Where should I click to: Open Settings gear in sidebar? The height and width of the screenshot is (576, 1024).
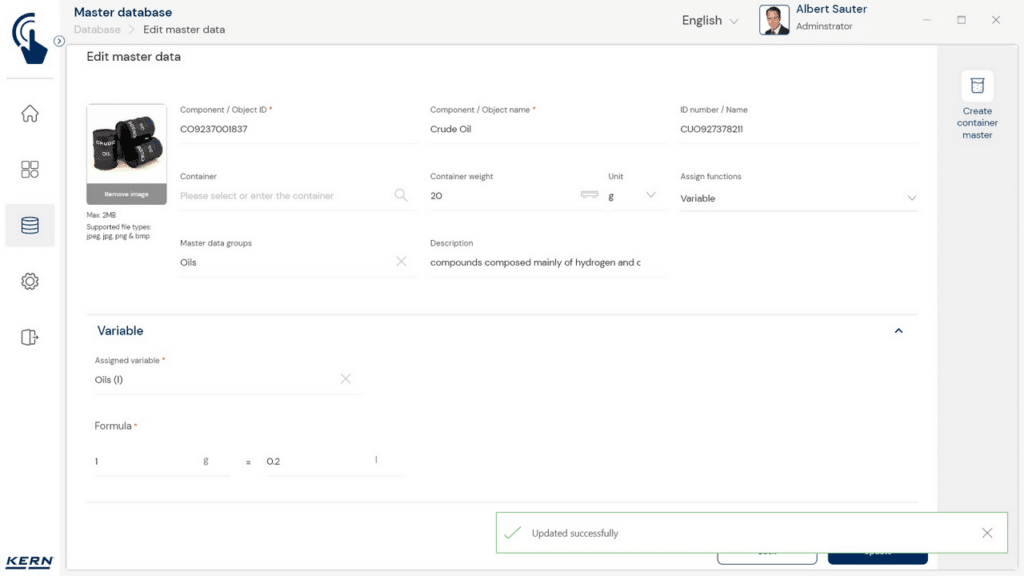30,282
